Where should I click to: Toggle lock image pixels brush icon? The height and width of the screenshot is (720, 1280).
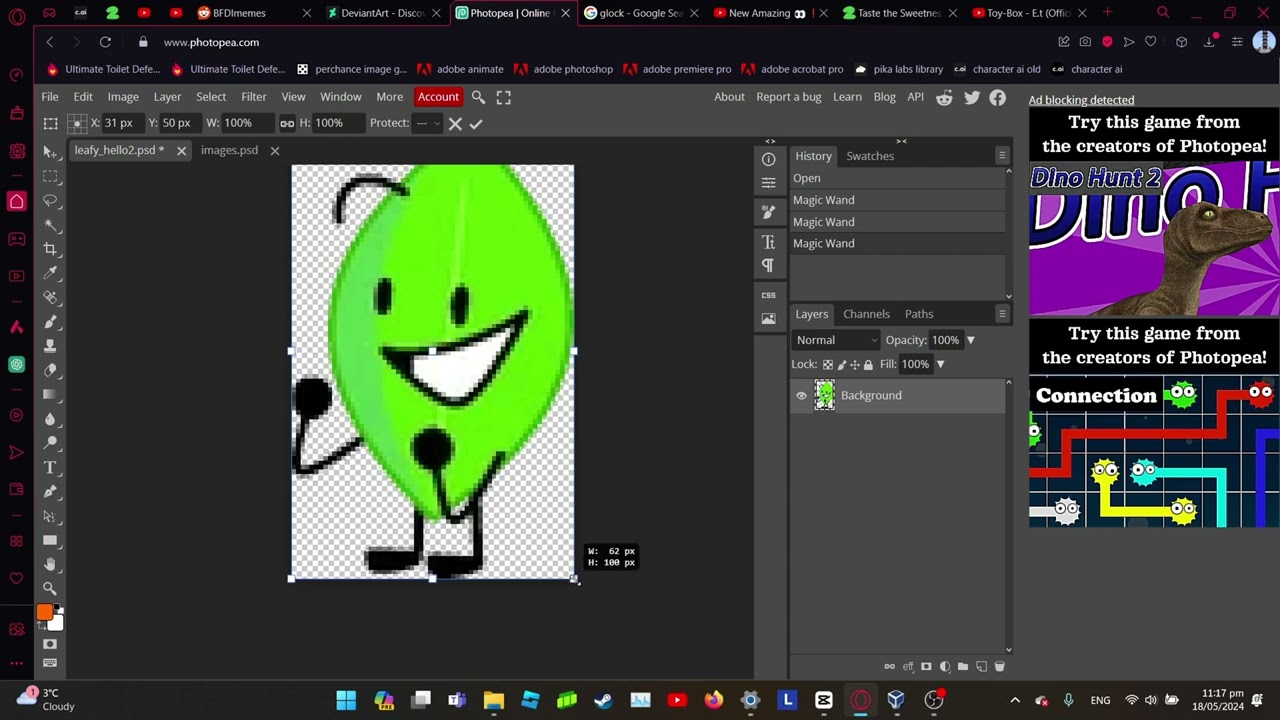[x=841, y=365]
